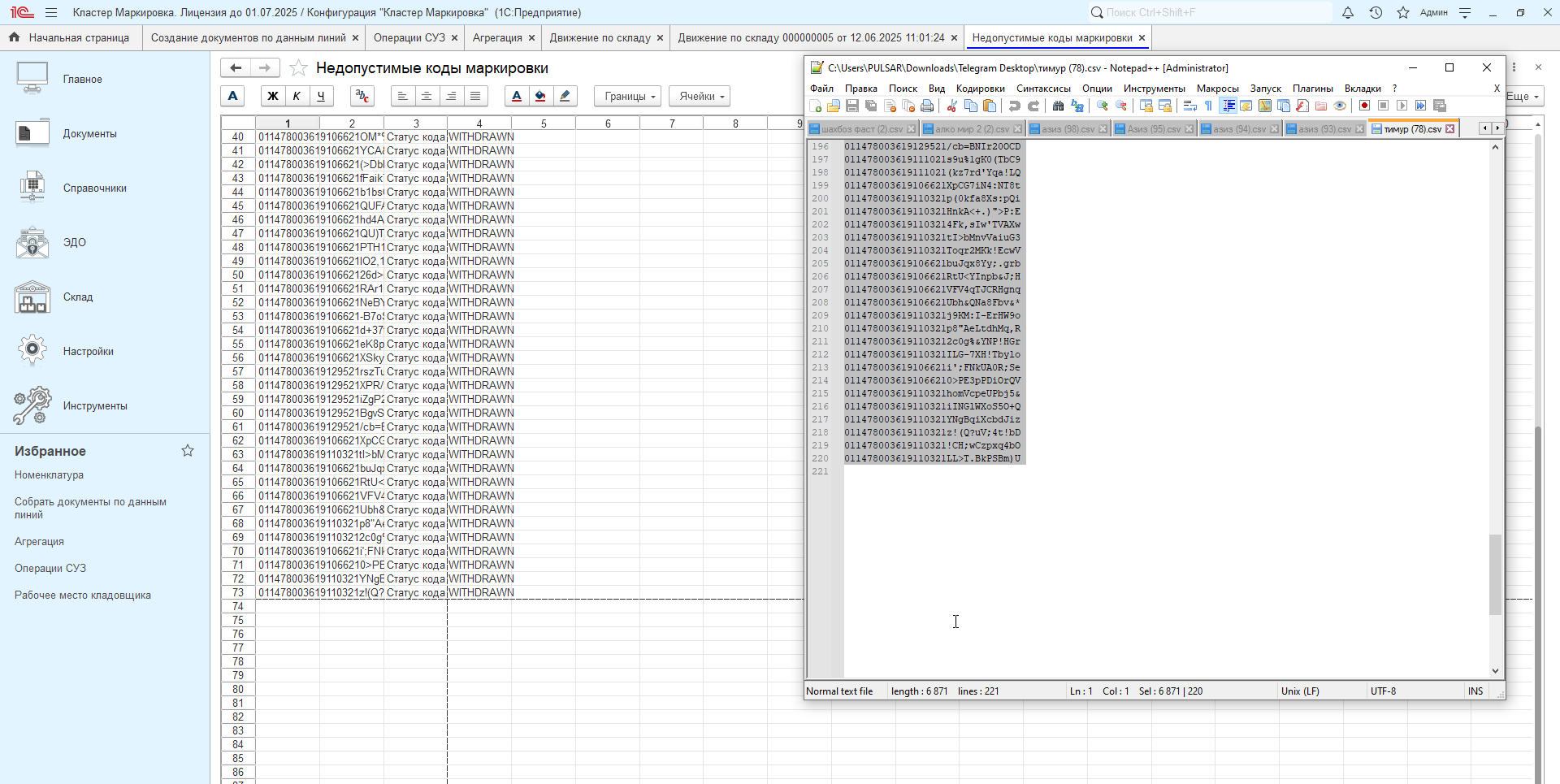Open service settings menu next to Админ
Image resolution: width=1560 pixels, height=784 pixels.
(x=1465, y=12)
